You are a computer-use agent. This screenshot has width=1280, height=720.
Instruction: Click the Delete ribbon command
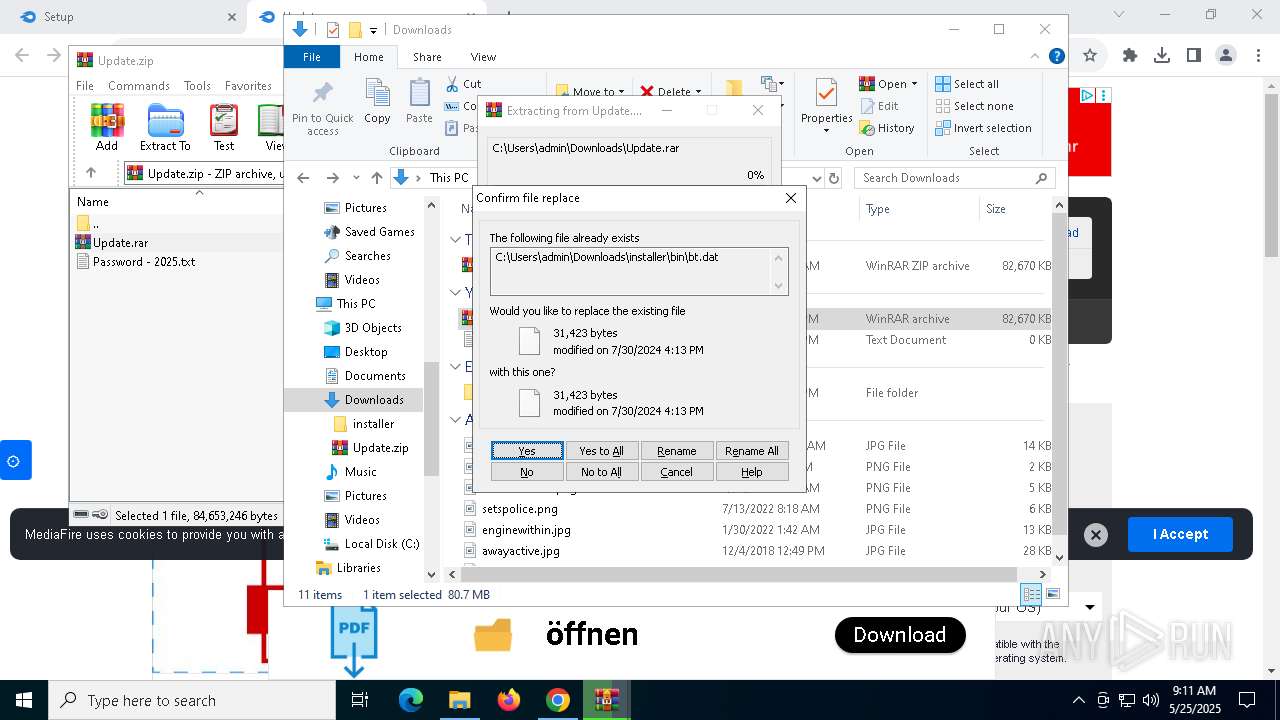click(x=672, y=91)
